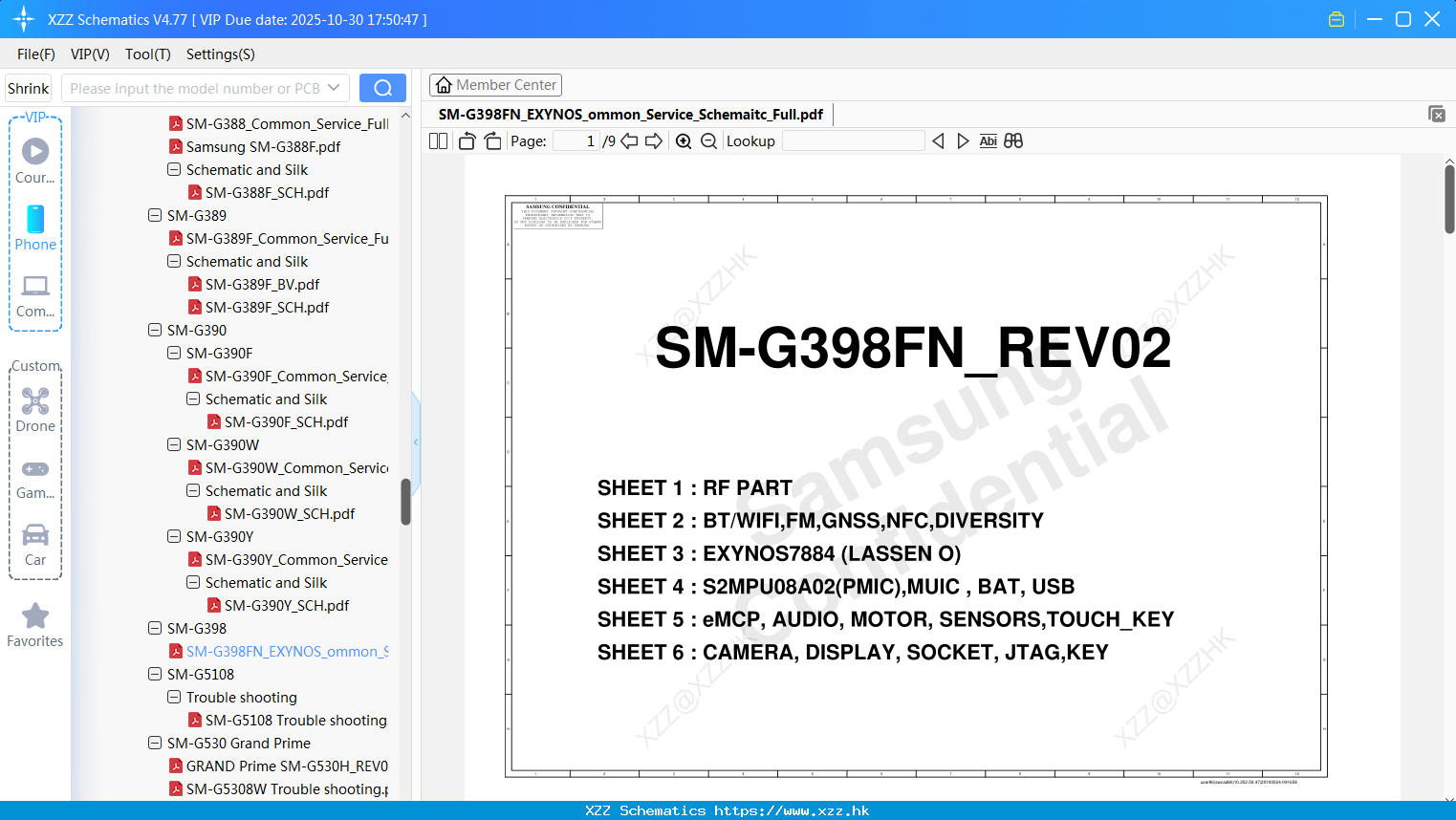Toggle the Abi text match option
Viewport: 1456px width, 820px height.
988,140
